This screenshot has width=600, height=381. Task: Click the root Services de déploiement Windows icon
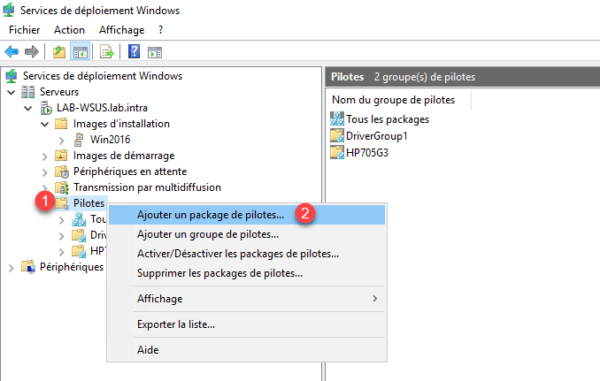pos(11,76)
